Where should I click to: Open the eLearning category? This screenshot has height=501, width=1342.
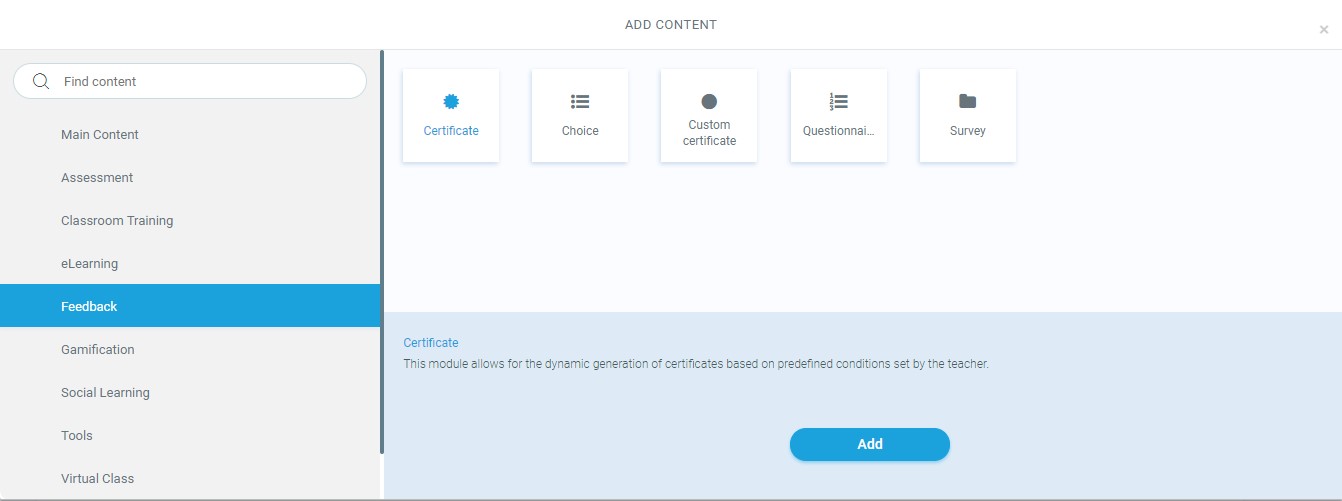coord(89,264)
